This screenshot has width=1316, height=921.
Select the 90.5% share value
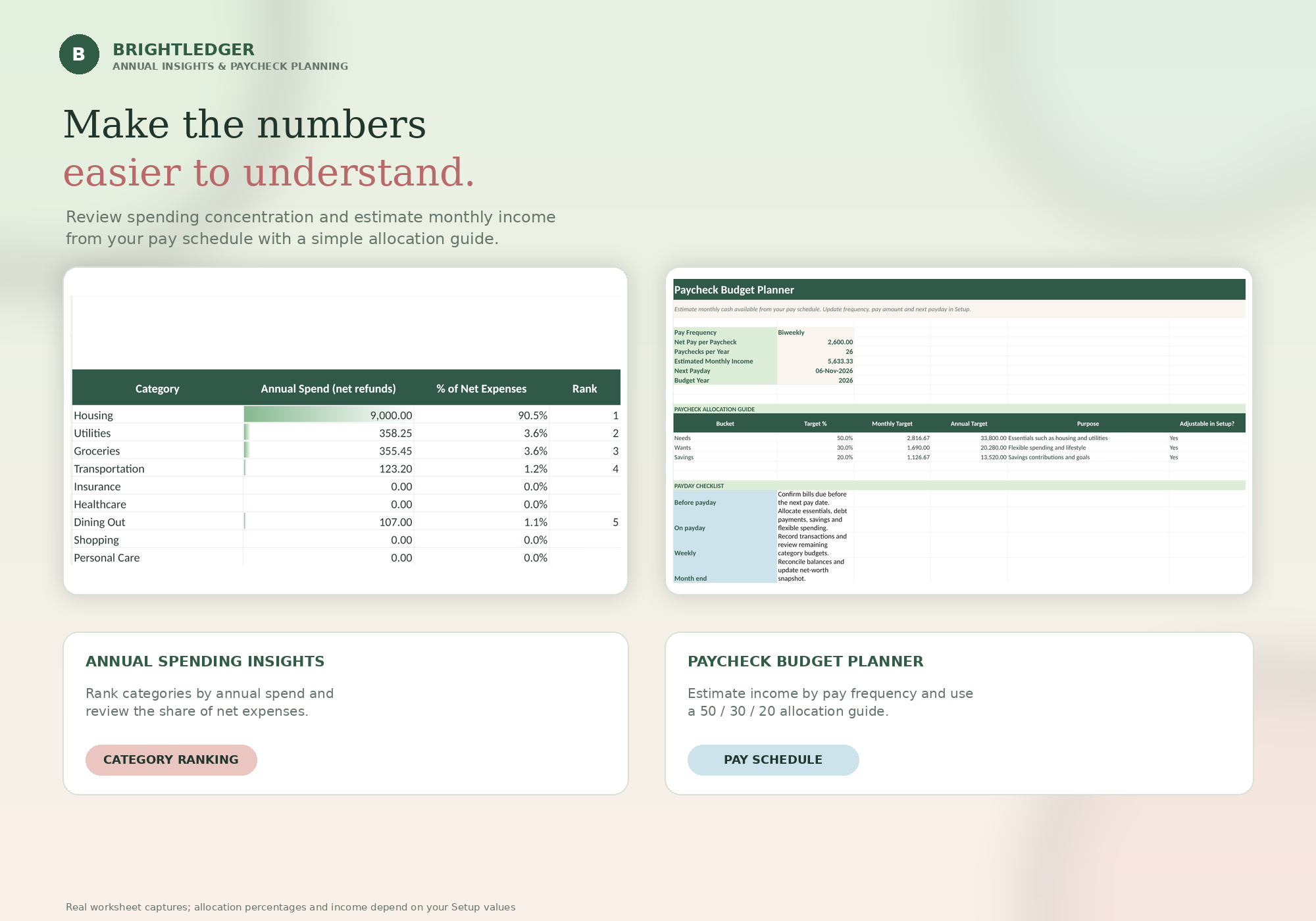532,415
